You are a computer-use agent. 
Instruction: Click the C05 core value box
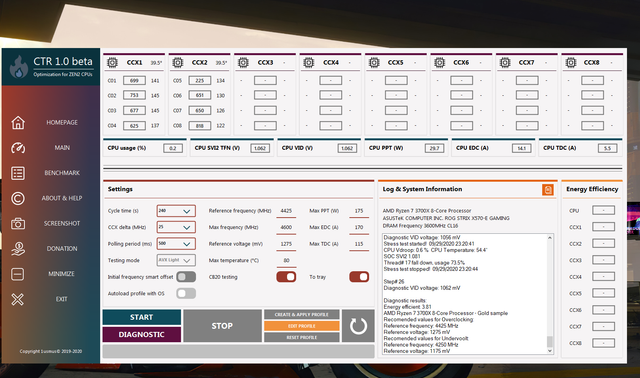(x=200, y=80)
